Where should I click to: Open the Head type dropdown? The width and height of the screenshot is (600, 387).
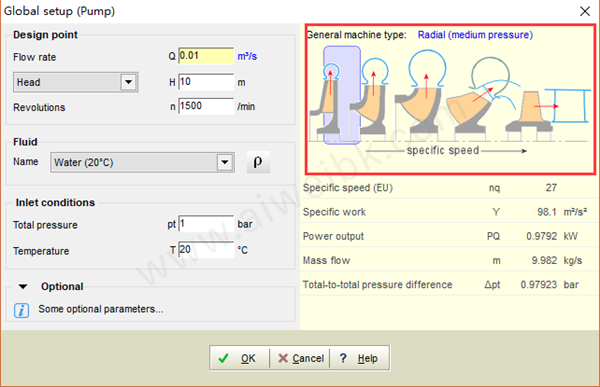(129, 82)
